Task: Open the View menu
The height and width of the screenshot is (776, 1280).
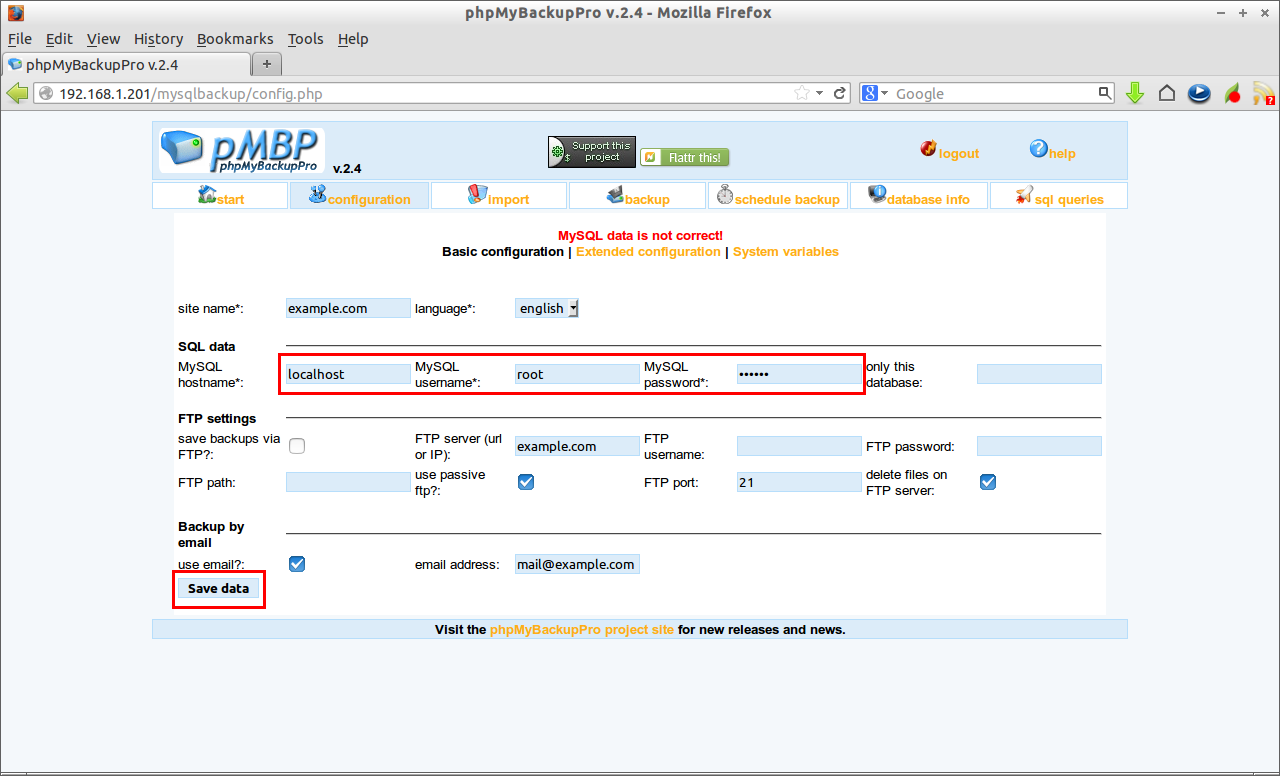Action: 103,39
